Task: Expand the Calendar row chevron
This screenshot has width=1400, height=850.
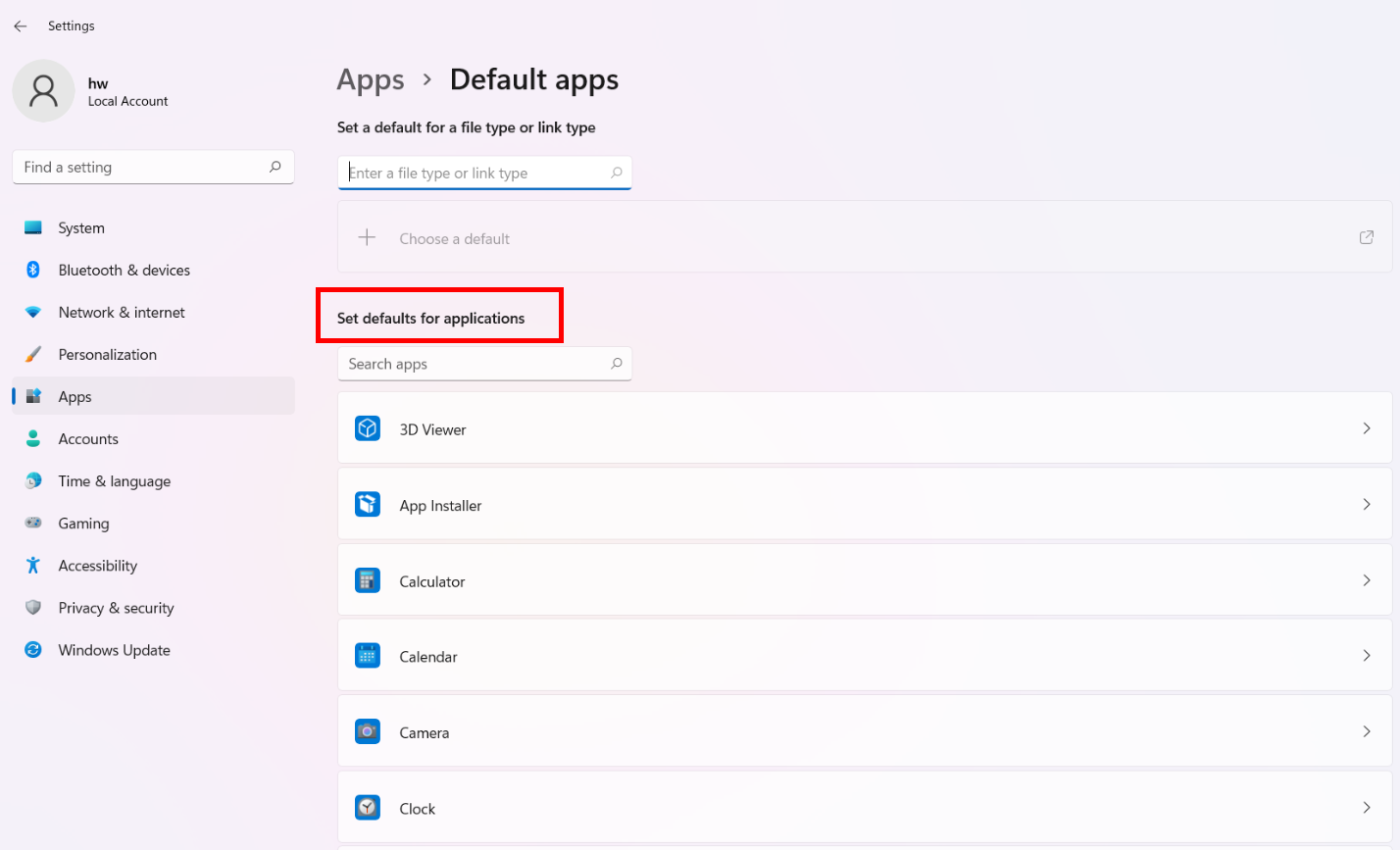Action: click(1367, 656)
